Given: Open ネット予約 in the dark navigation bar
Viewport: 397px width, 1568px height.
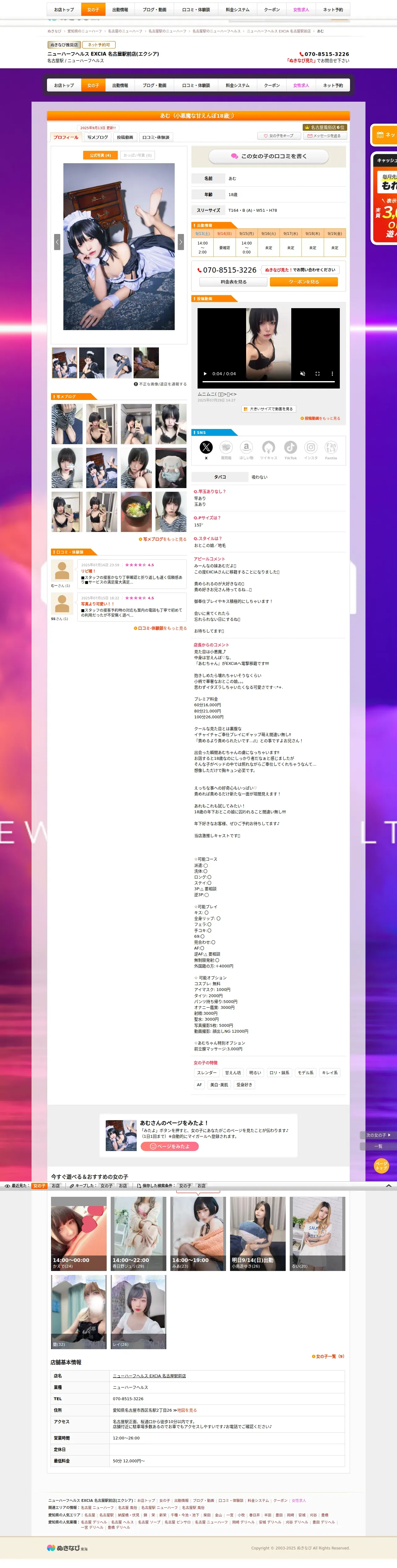Looking at the screenshot, I should click(333, 86).
